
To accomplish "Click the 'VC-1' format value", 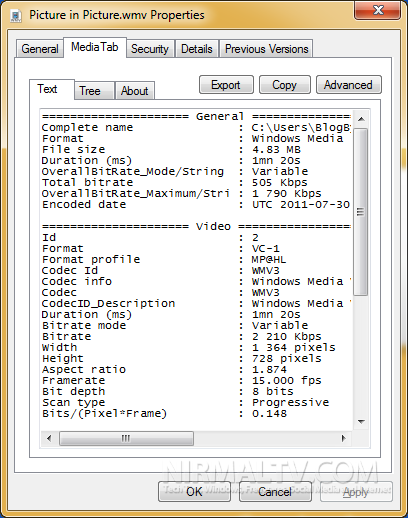I will [266, 249].
